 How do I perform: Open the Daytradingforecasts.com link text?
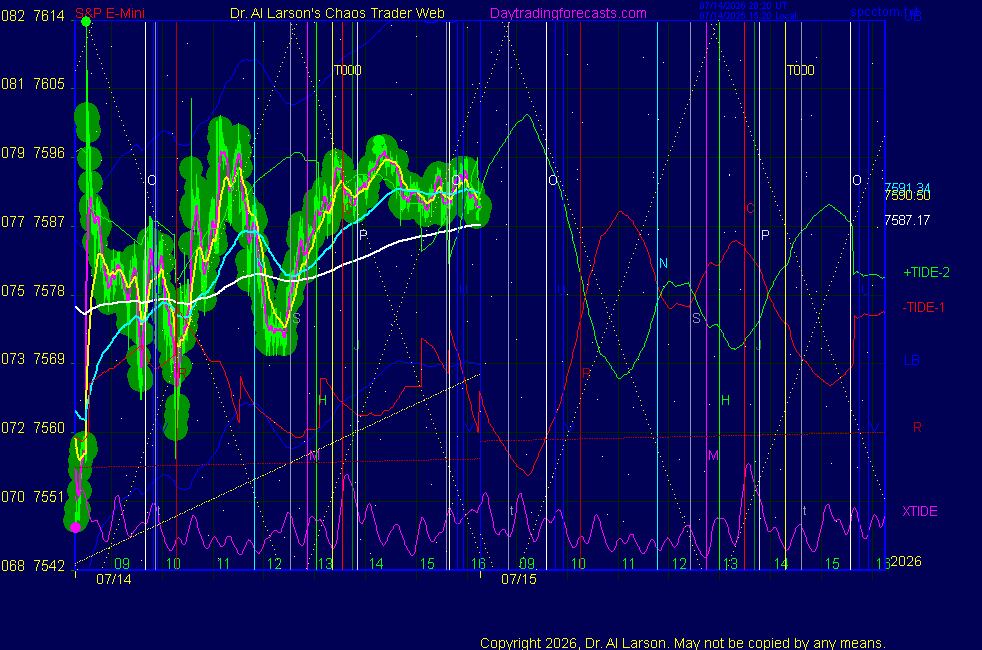pyautogui.click(x=568, y=13)
